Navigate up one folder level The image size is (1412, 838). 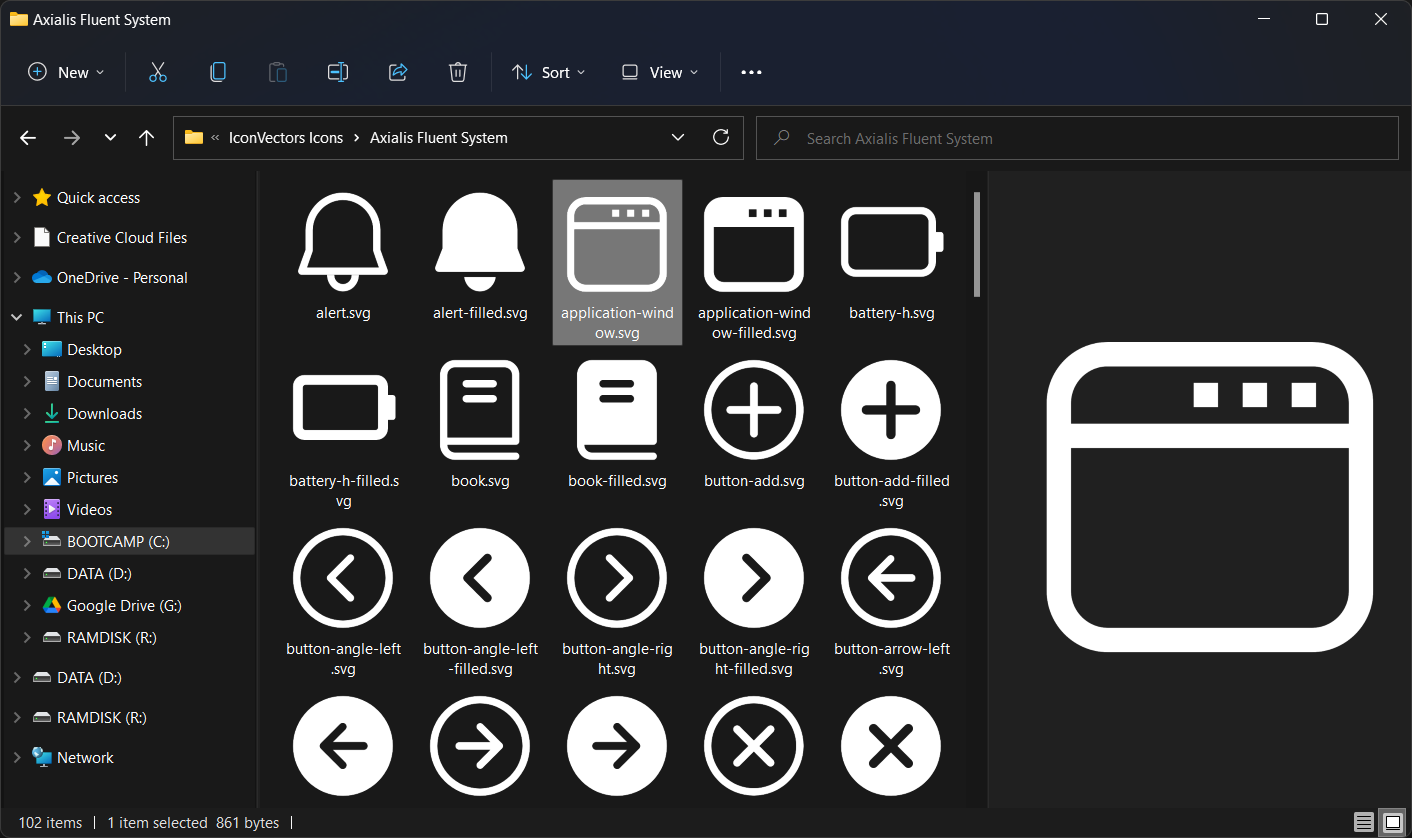[146, 137]
